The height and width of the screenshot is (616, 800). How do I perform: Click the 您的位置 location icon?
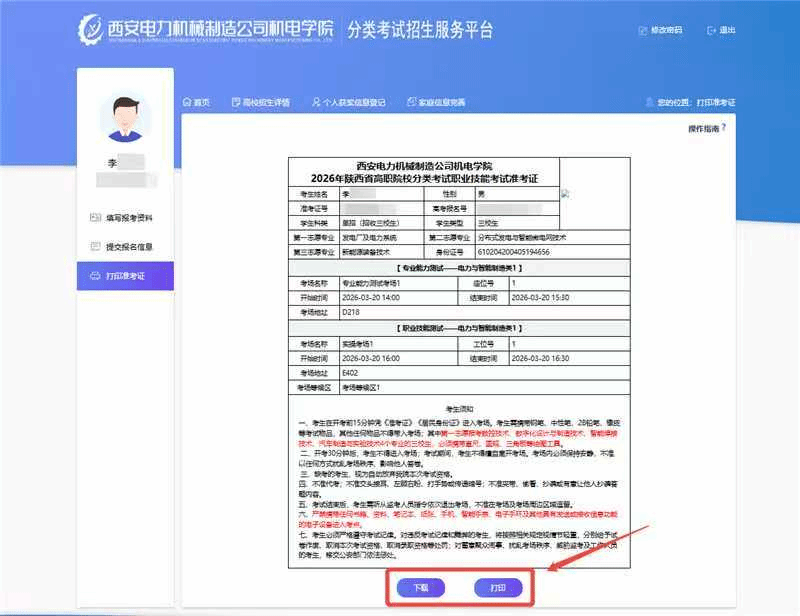pyautogui.click(x=650, y=102)
